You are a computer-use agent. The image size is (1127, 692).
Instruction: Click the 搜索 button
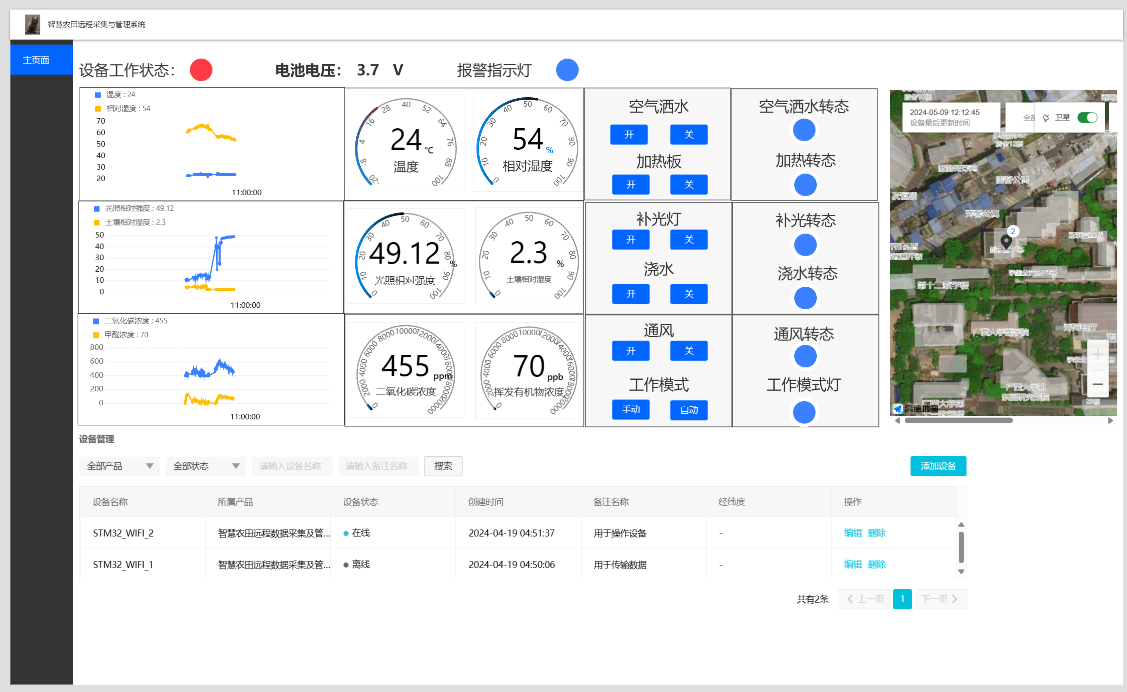coord(443,466)
